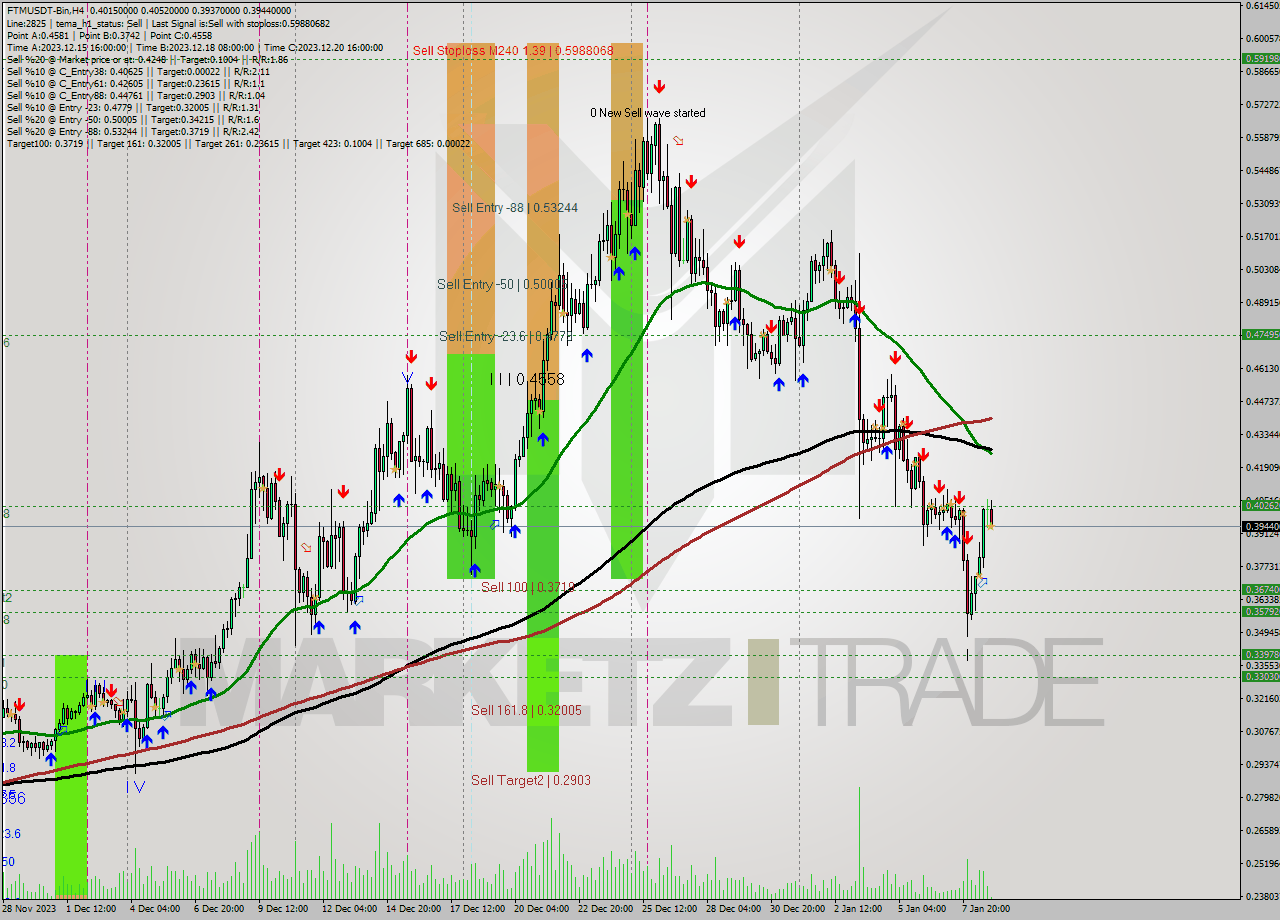This screenshot has height=920, width=1280.
Task: Click the green 0.59198 price level tag
Action: click(x=1260, y=58)
